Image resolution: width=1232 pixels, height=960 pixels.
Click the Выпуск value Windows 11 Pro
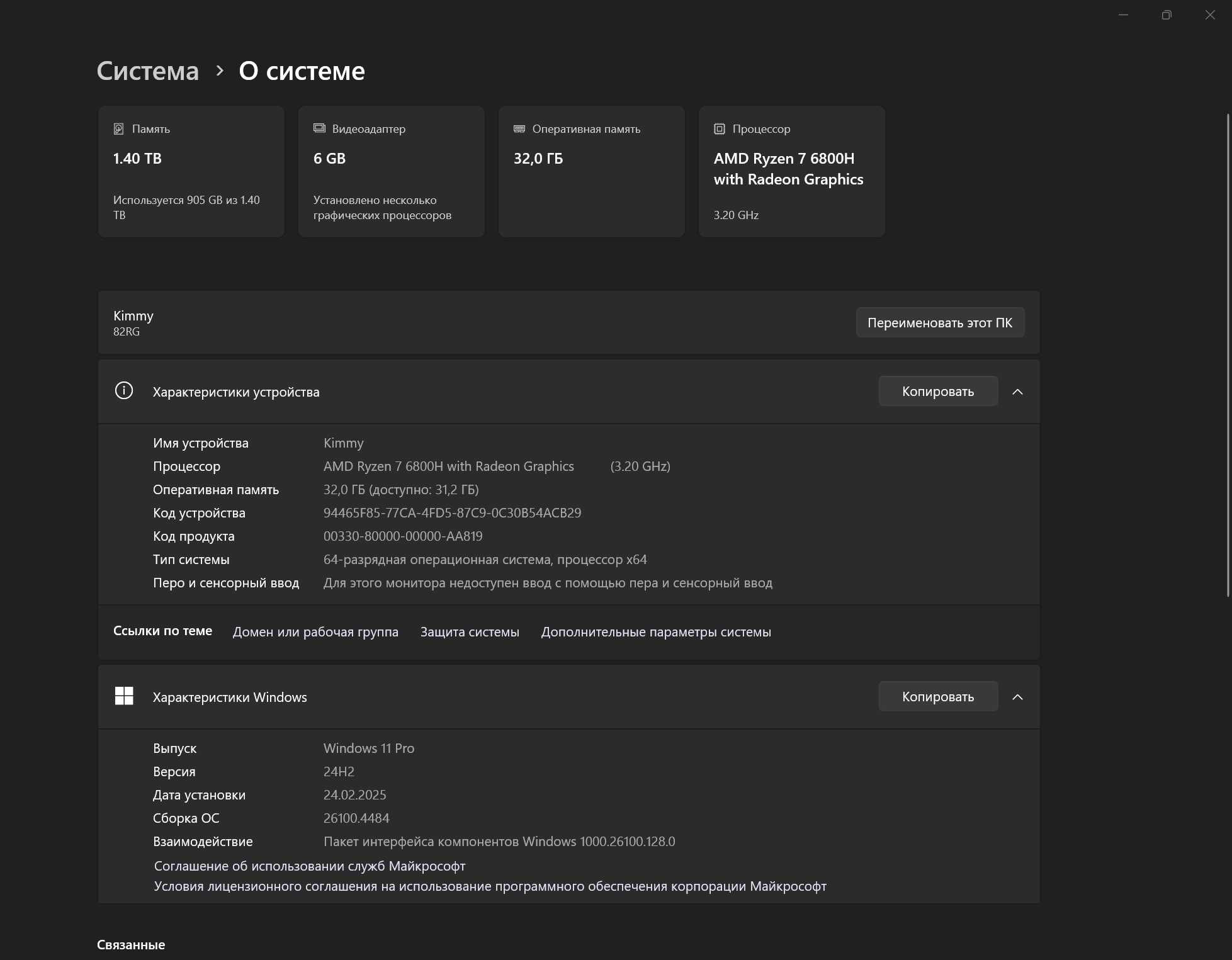point(369,748)
